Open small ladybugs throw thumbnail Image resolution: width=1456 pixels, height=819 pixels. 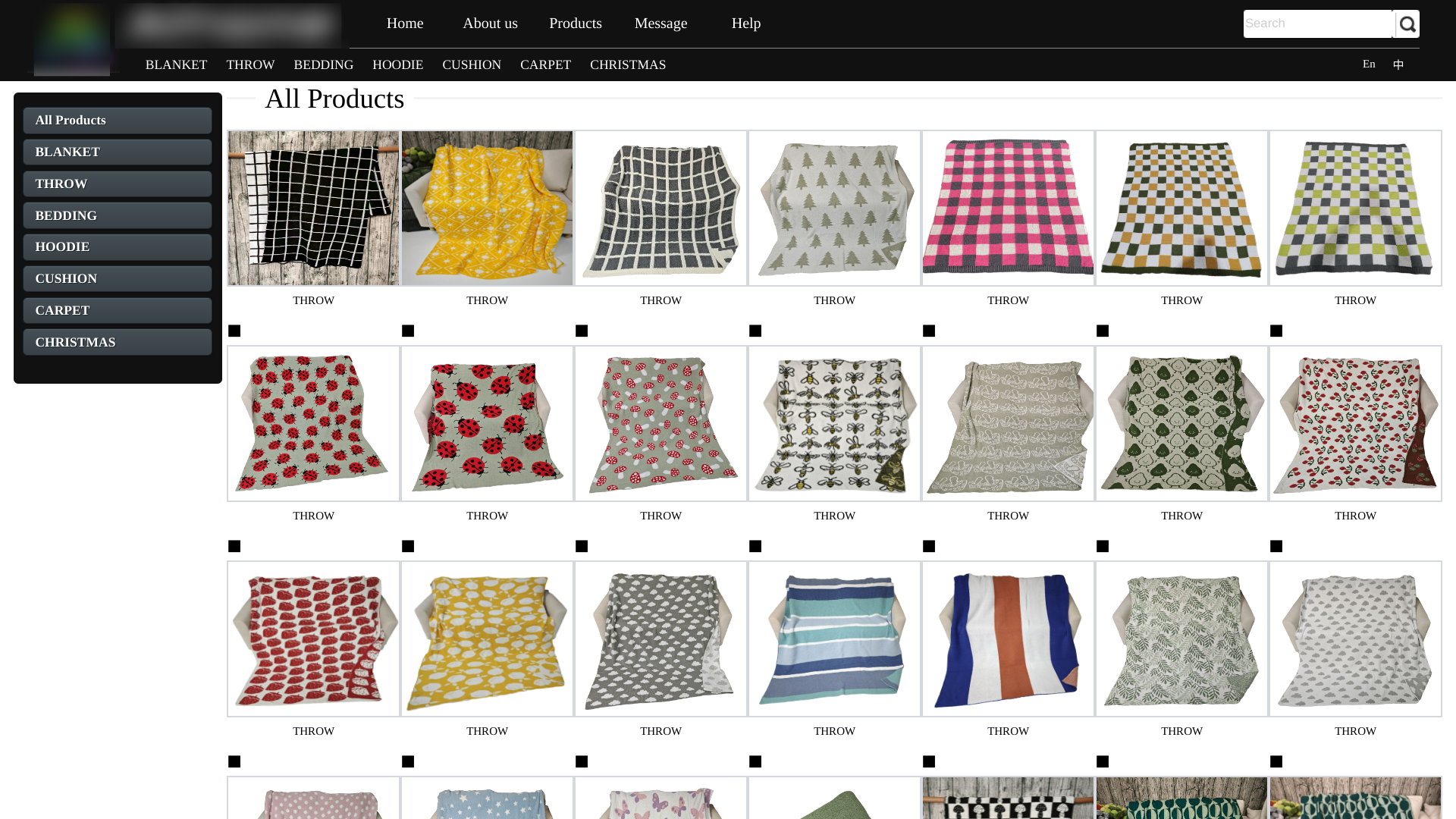[313, 424]
